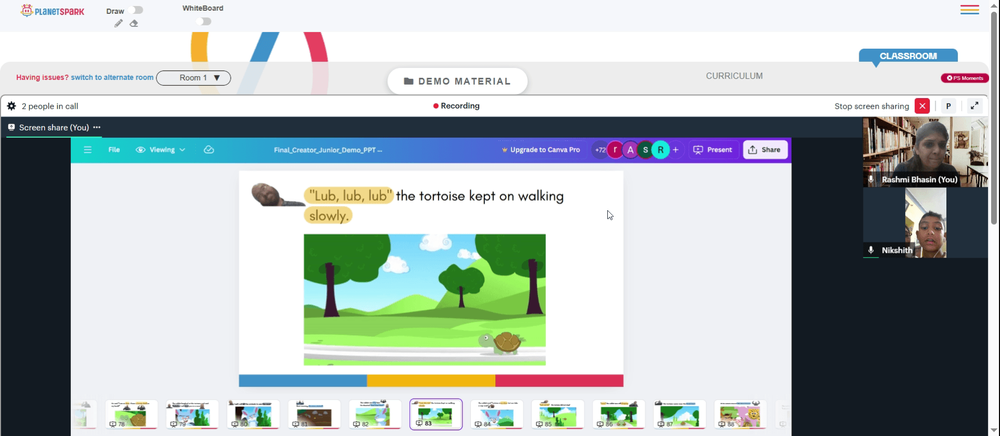Viewport: 1000px width, 436px height.
Task: Select slide 84 thumbnail
Action: pos(496,414)
